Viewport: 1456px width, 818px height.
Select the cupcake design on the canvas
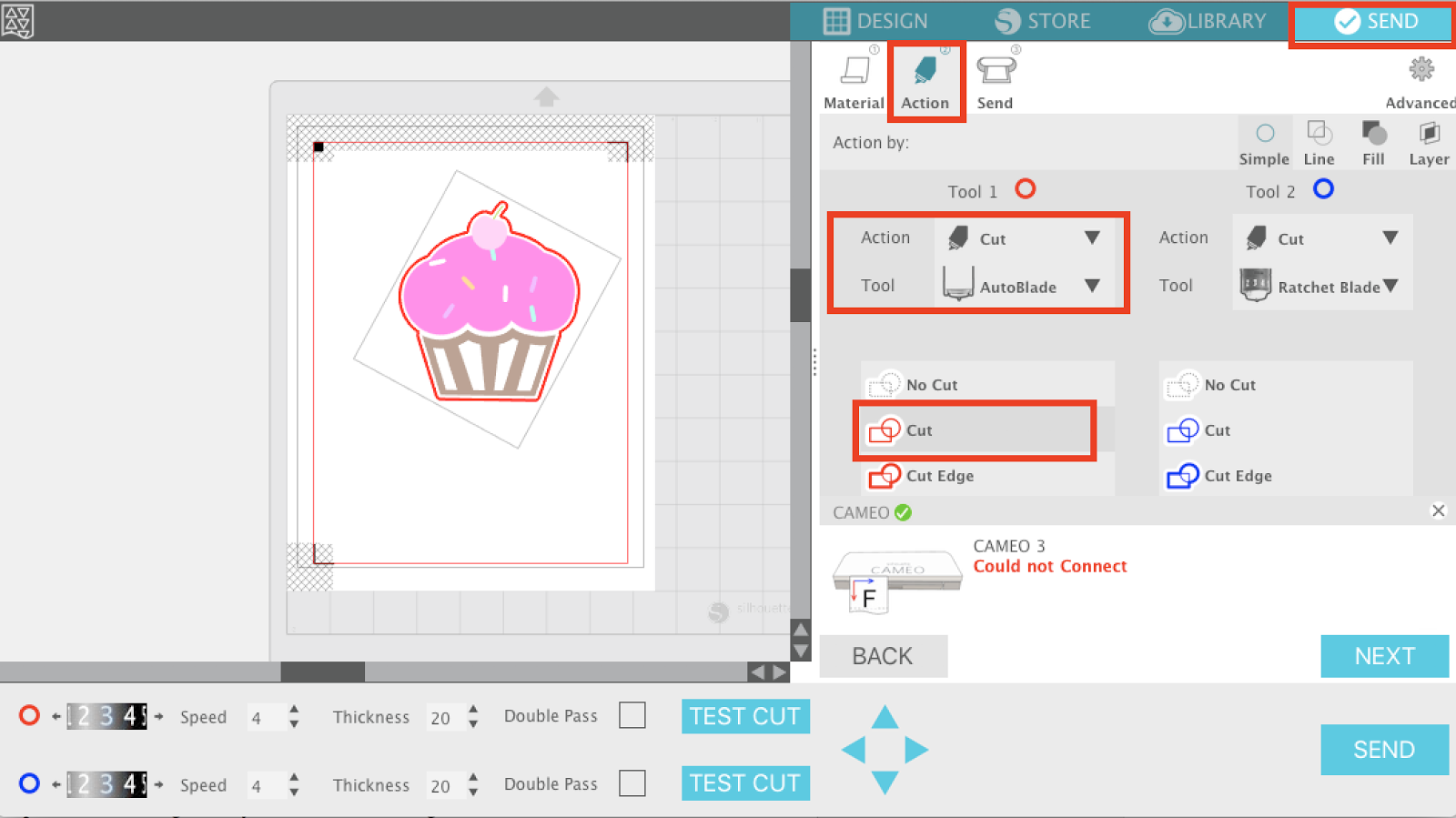489,303
